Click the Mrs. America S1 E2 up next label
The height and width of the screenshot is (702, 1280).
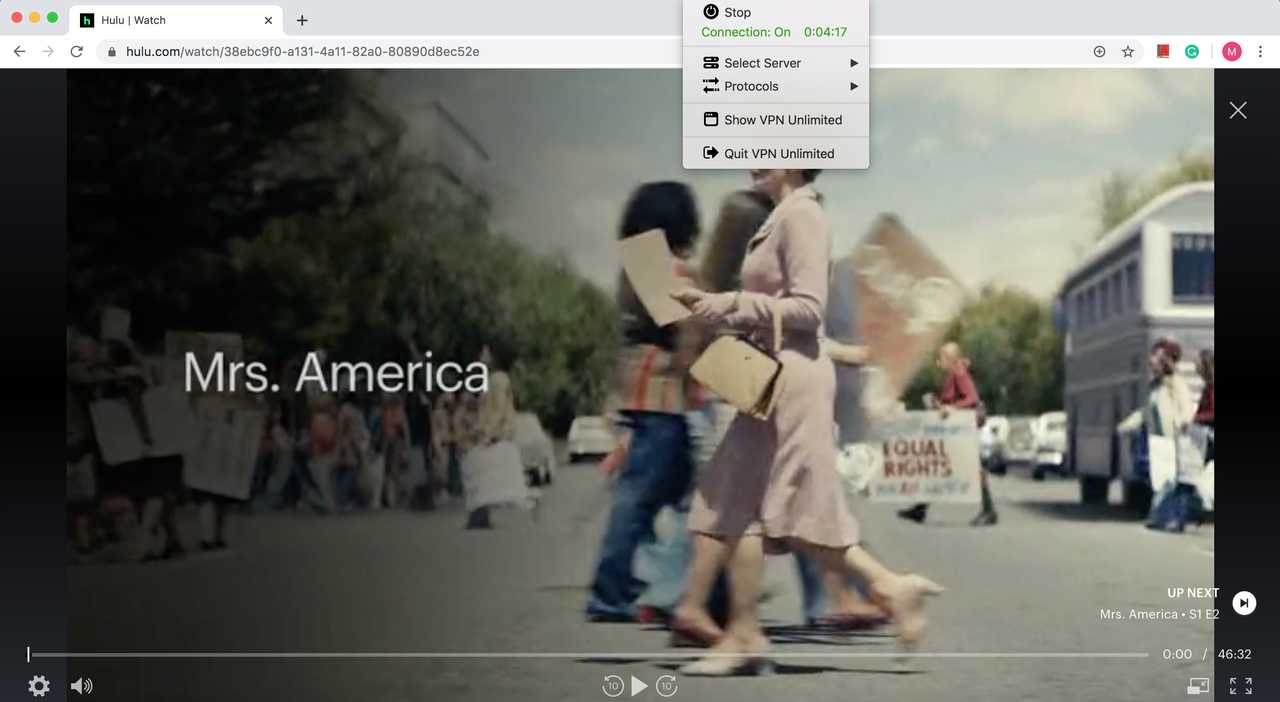coord(1159,614)
